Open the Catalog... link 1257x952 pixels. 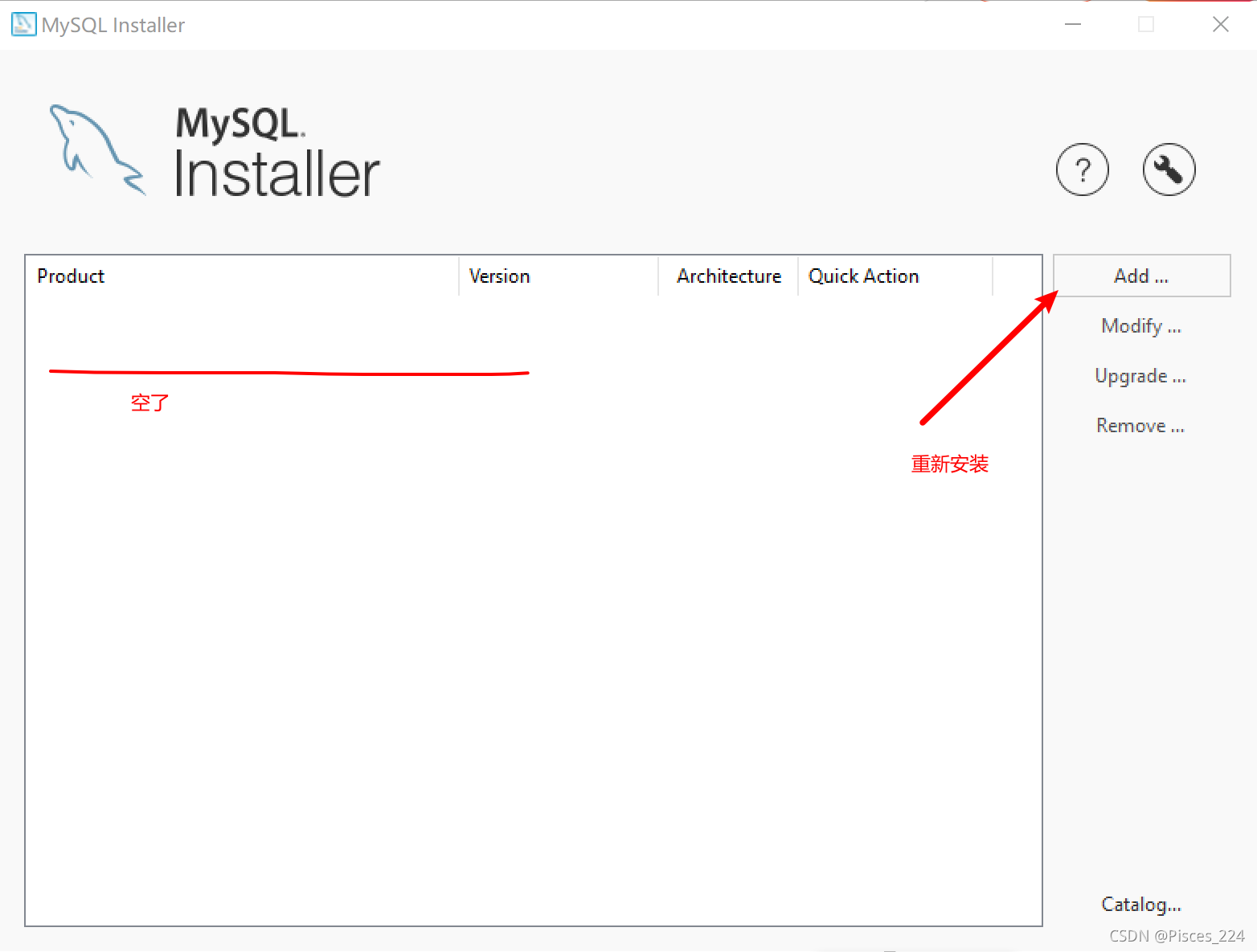click(x=1141, y=905)
